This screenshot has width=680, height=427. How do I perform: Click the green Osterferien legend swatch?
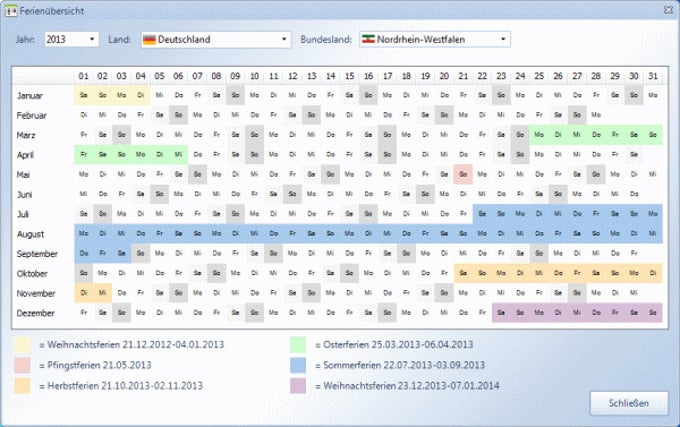[x=298, y=345]
